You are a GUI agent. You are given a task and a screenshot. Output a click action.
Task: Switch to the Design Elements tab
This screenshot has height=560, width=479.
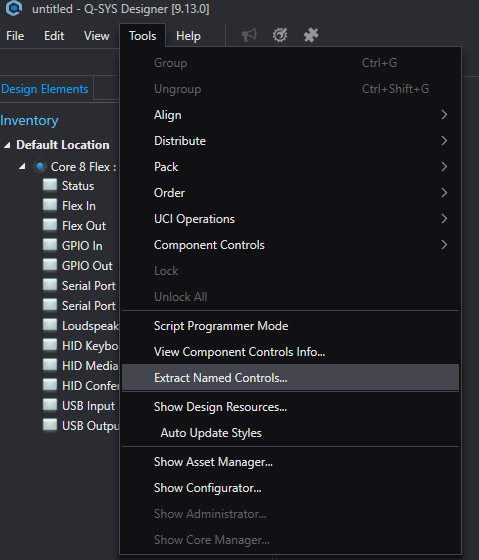point(45,89)
